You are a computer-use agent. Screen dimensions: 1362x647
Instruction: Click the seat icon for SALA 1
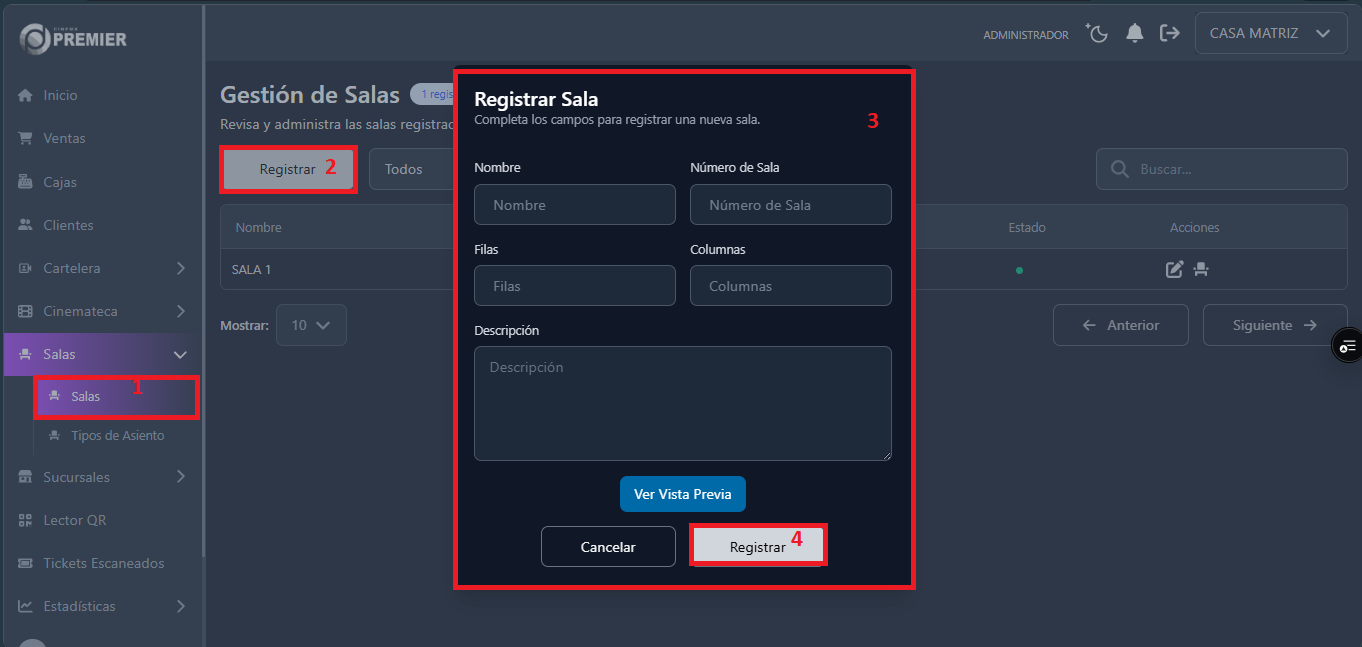pyautogui.click(x=1201, y=269)
